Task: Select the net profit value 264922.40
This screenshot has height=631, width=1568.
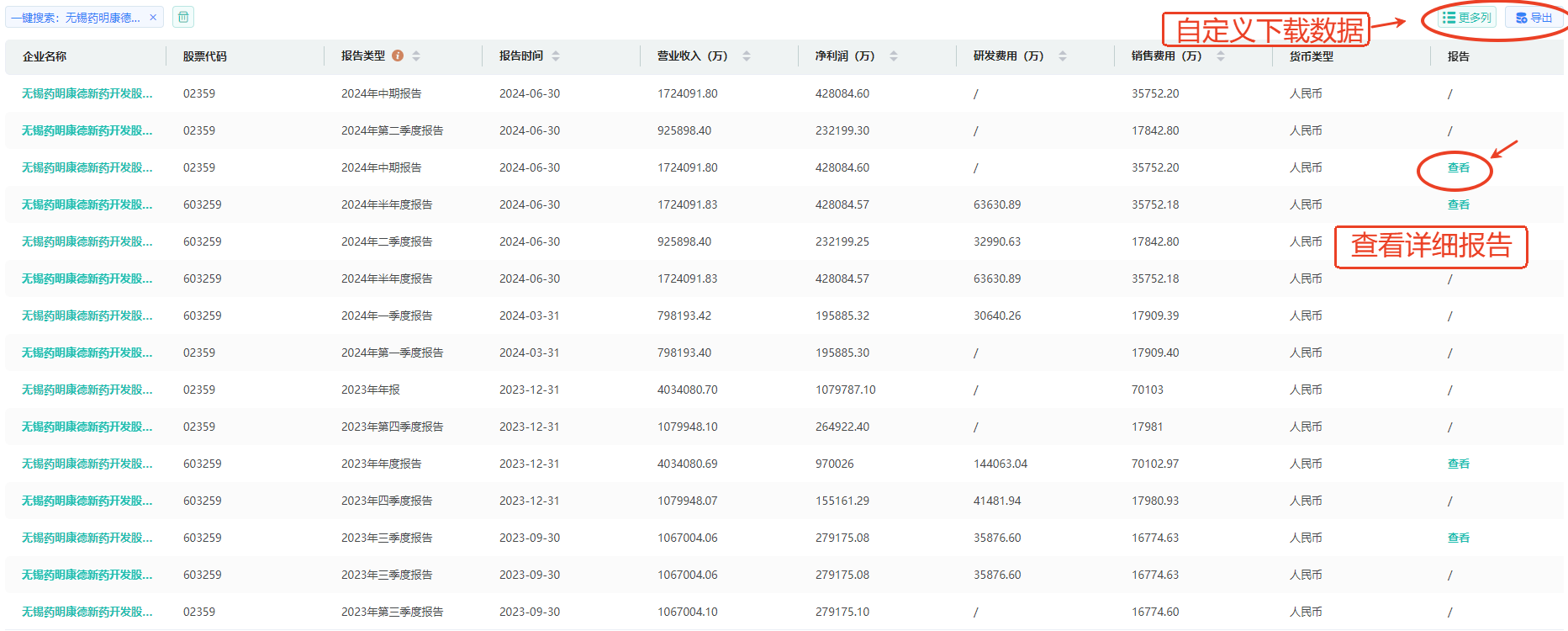Action: tap(842, 427)
